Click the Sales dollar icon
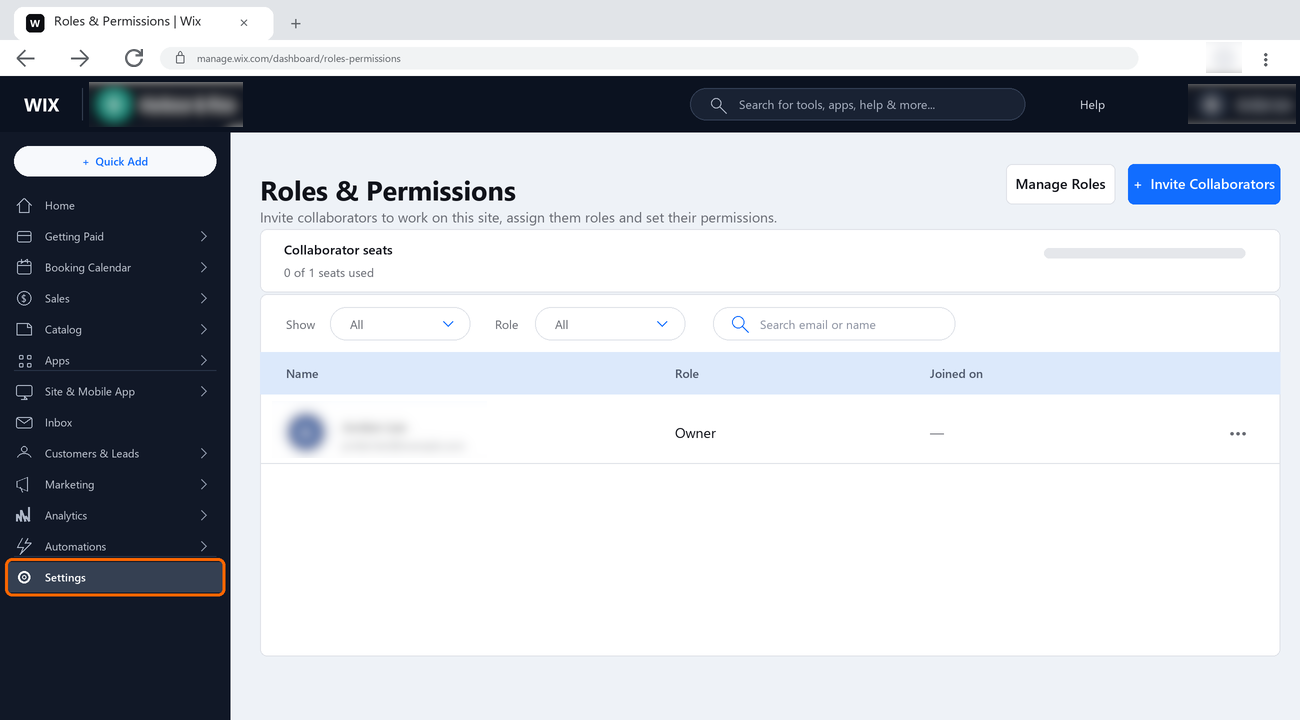This screenshot has height=720, width=1300. [25, 299]
